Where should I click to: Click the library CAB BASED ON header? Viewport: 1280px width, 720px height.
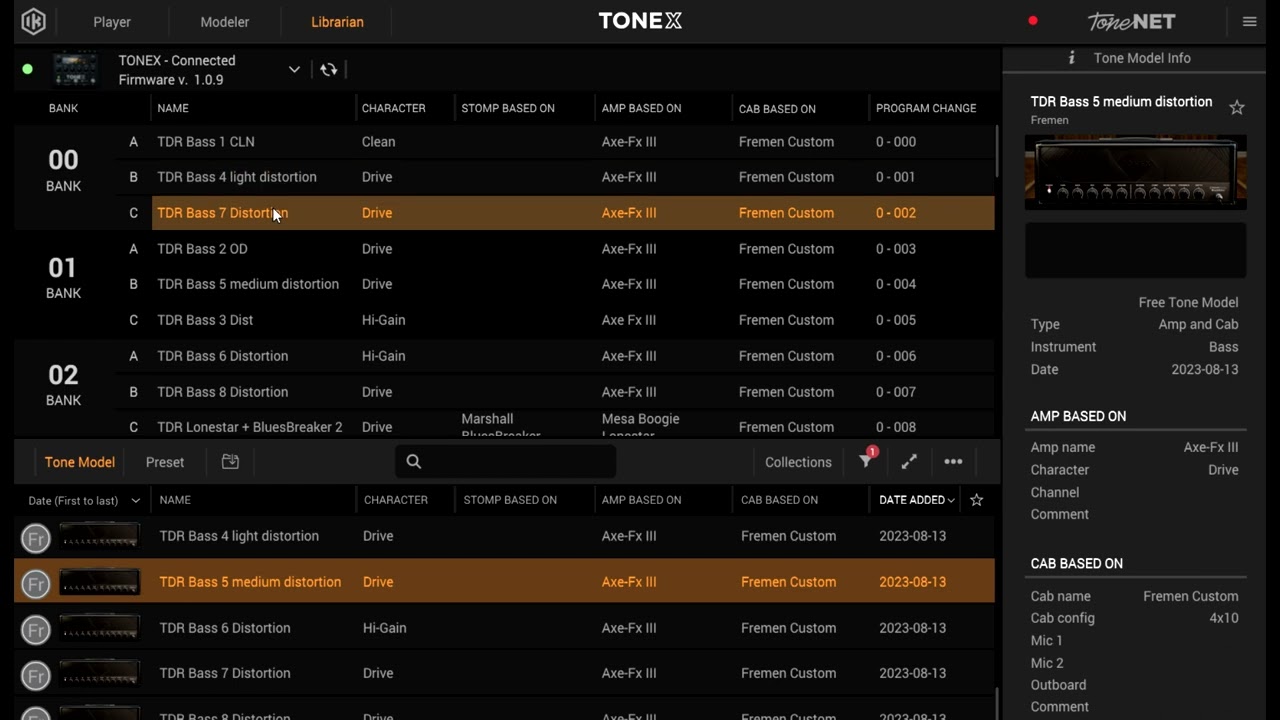click(779, 500)
